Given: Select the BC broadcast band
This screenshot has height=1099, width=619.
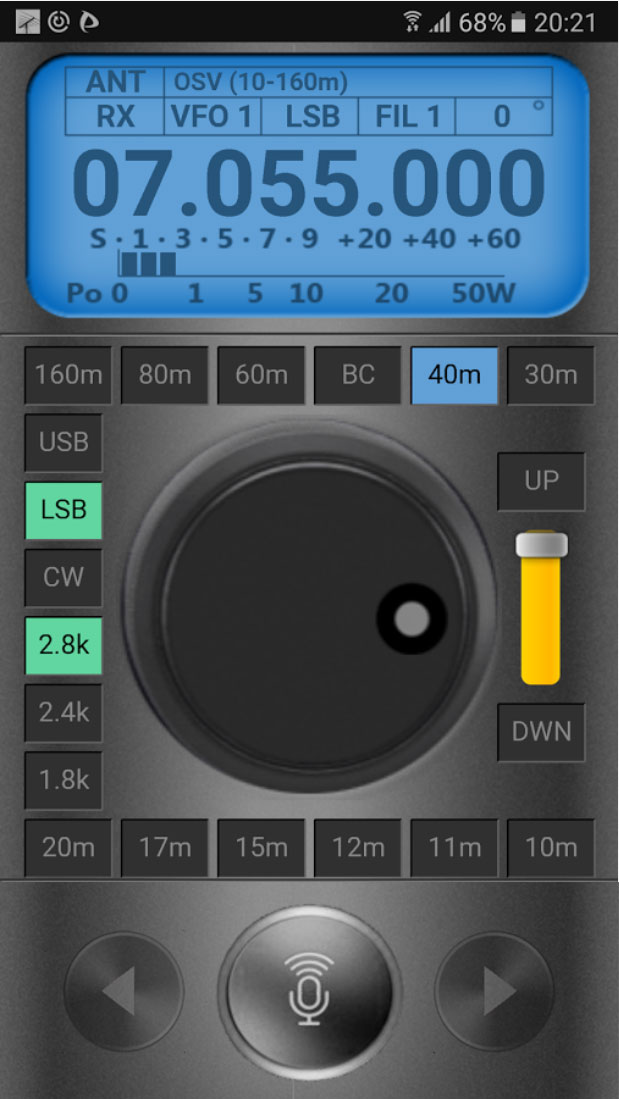Looking at the screenshot, I should (358, 375).
